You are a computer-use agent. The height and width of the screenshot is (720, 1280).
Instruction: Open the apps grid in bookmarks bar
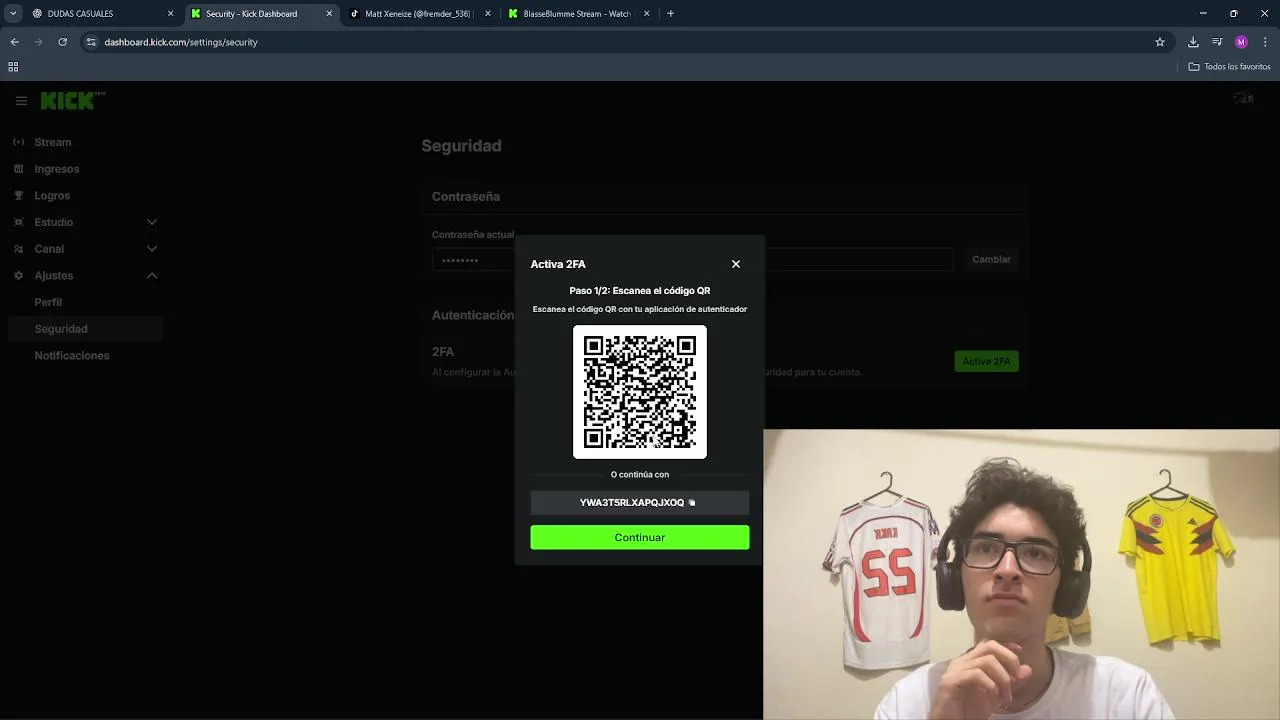pyautogui.click(x=13, y=67)
